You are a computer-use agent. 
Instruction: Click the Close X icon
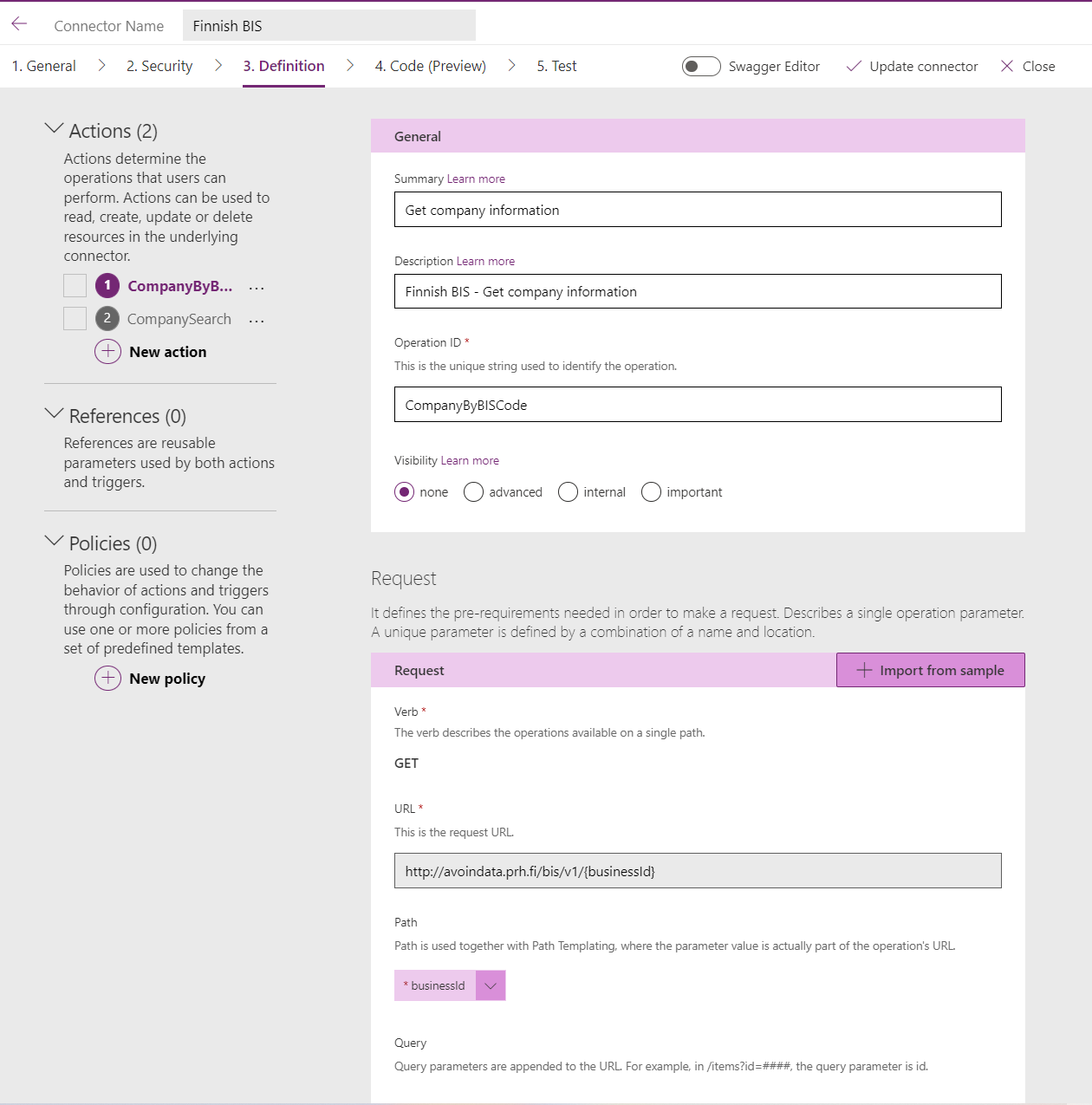click(x=1006, y=66)
